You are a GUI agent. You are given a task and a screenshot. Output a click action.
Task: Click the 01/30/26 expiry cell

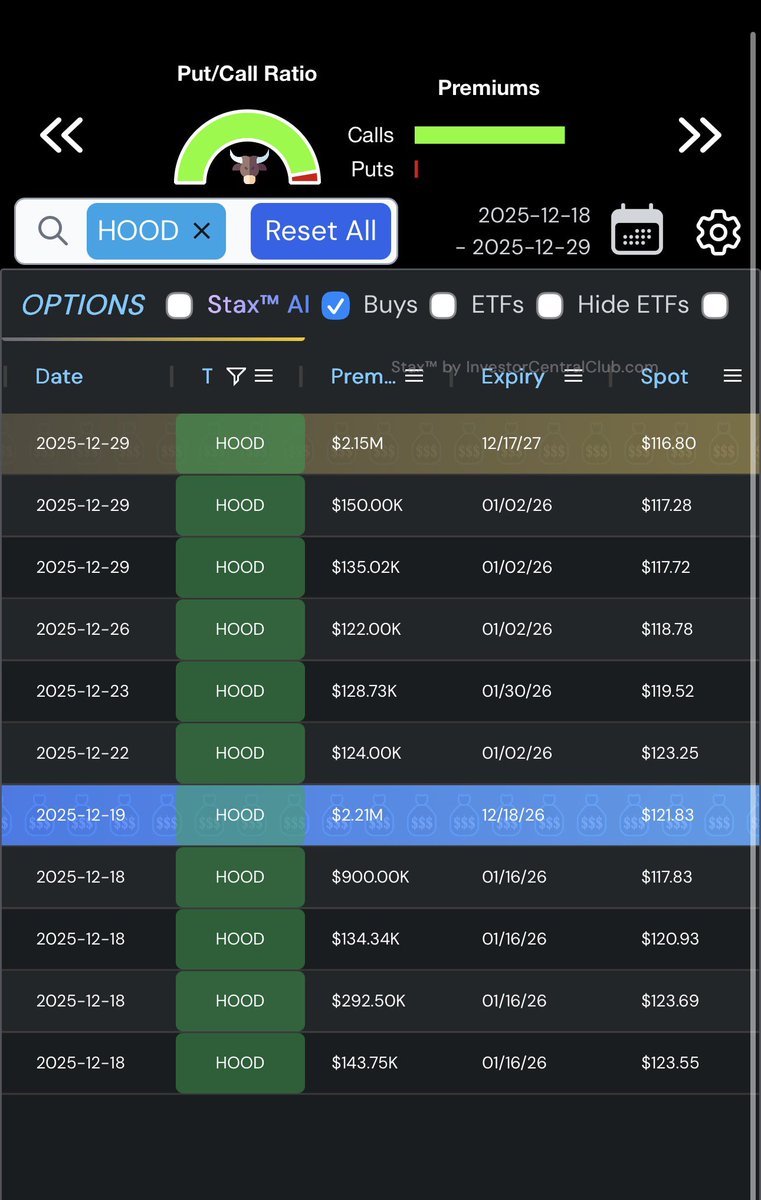517,691
